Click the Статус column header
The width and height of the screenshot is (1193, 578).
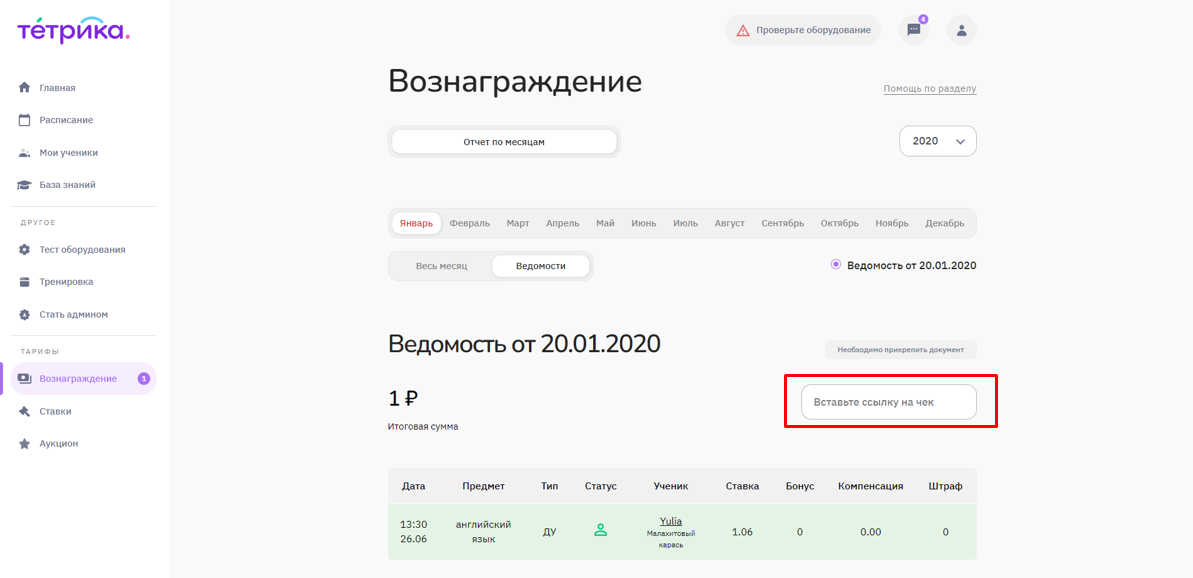point(600,486)
